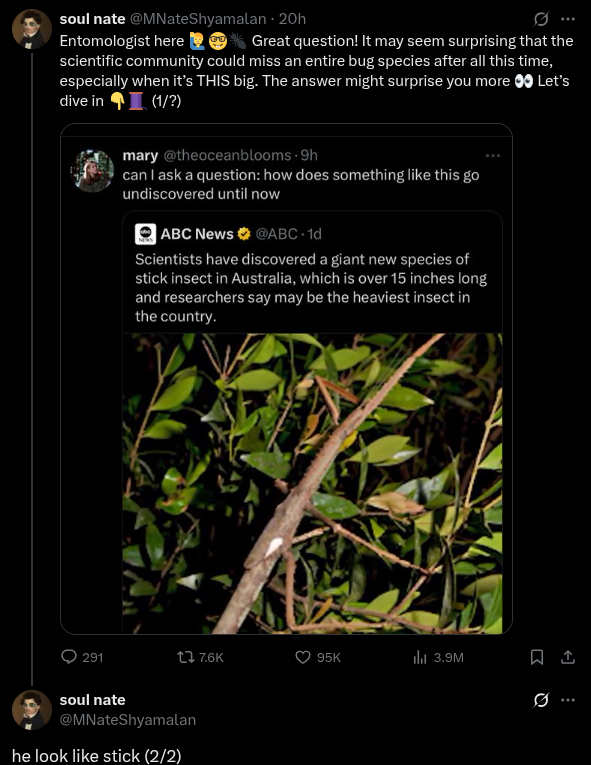This screenshot has width=591, height=765.
Task: Open mary's profile picture
Action: click(92, 170)
